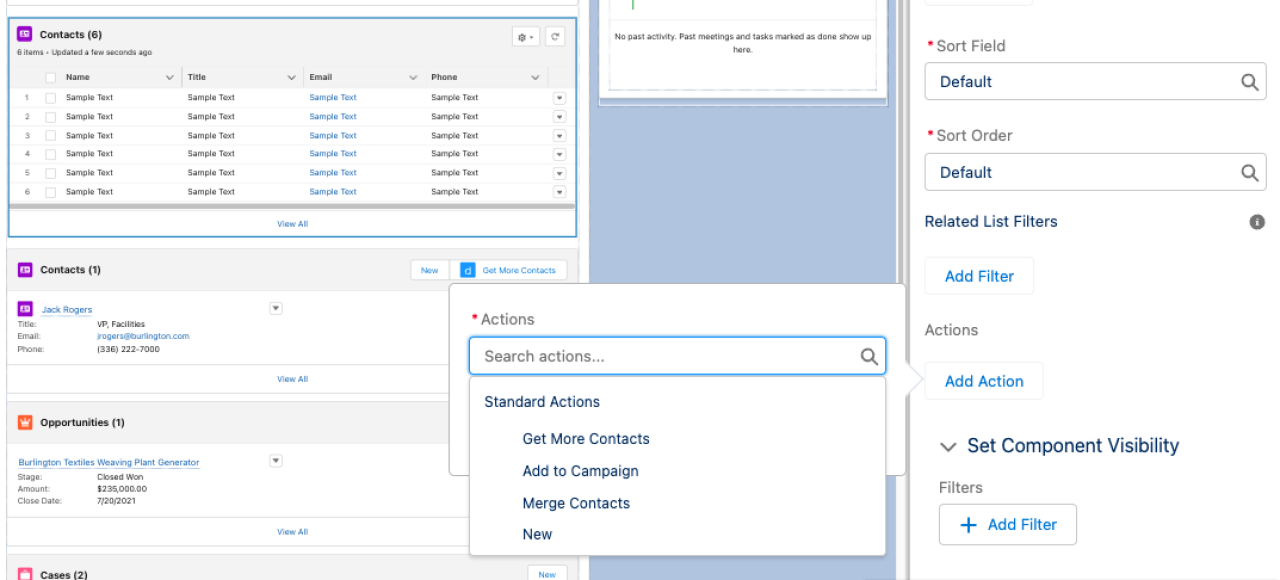Open row 1 actions dropdown arrow
This screenshot has height=580, width=1280.
click(559, 98)
